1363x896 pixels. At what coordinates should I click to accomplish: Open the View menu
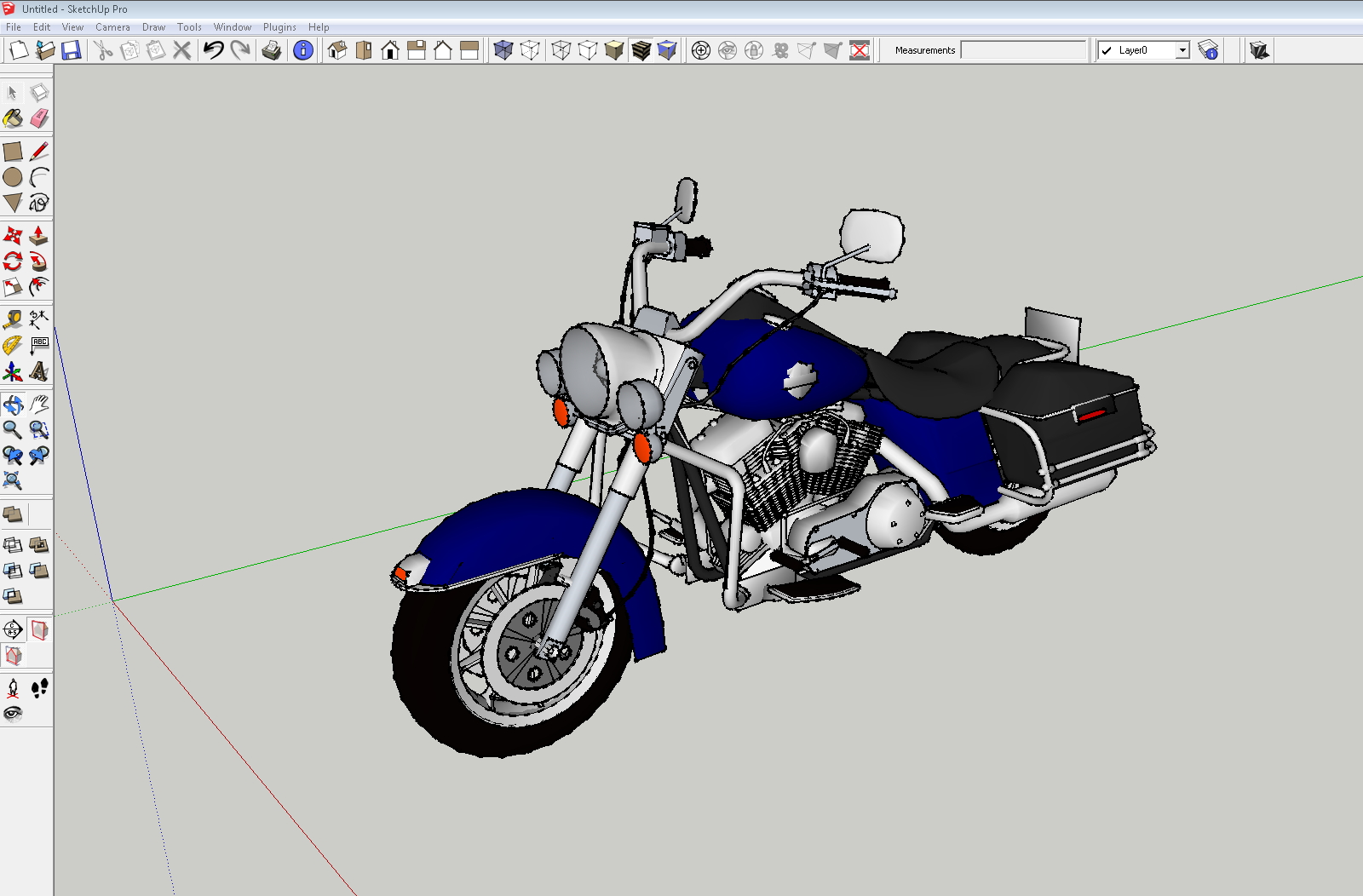[x=73, y=27]
